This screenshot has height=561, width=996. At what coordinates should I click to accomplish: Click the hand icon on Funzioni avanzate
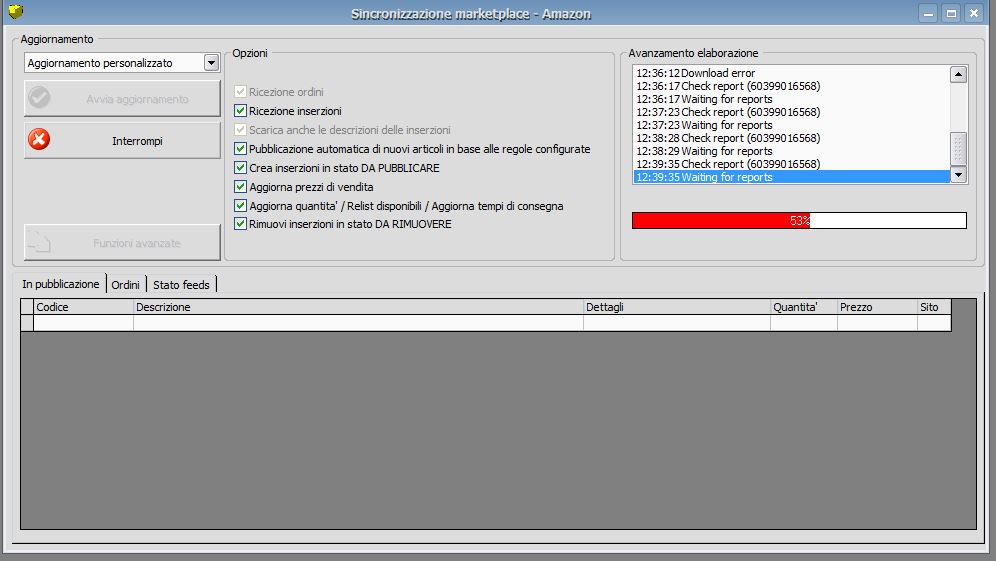pos(39,242)
